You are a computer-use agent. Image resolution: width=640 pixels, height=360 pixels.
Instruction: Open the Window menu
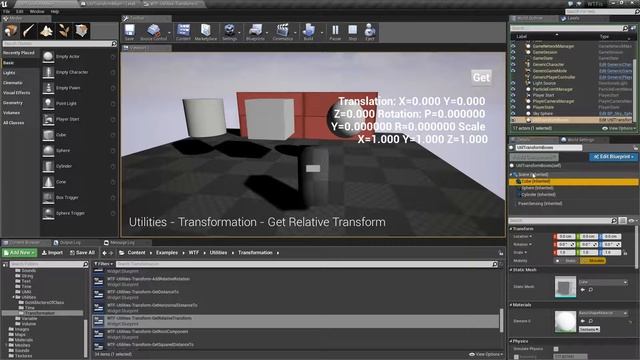(x=37, y=11)
